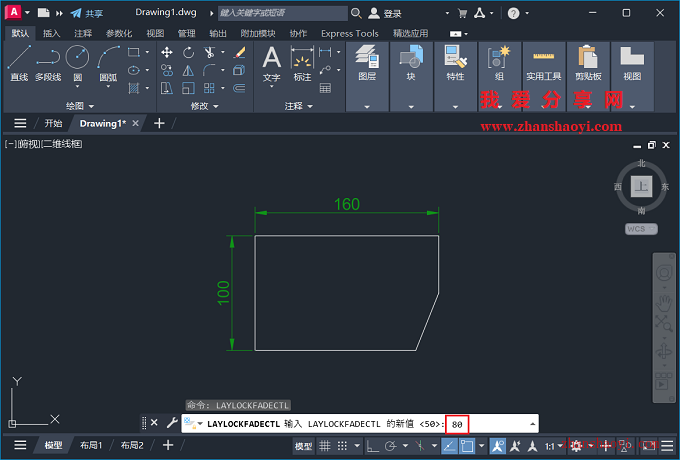Select the Circle (圆) tool

78,63
